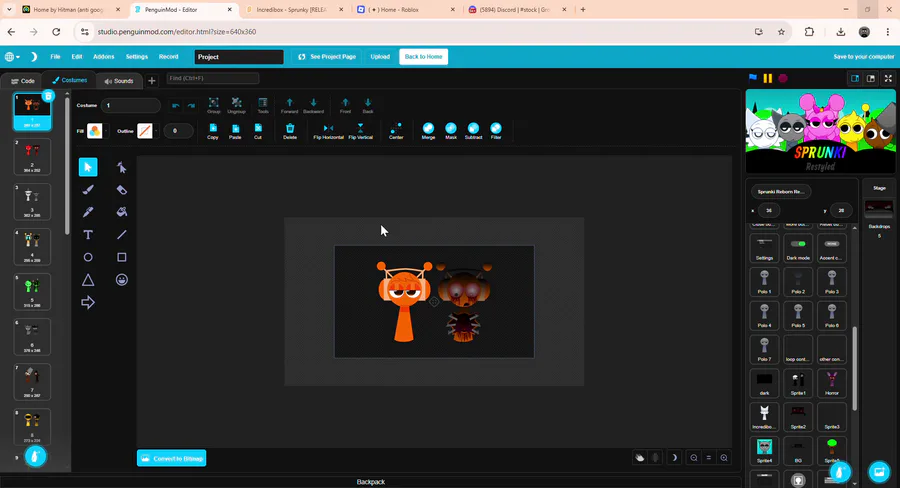The image size is (900, 488).
Task: Send selection to Back
Action: pos(368,105)
